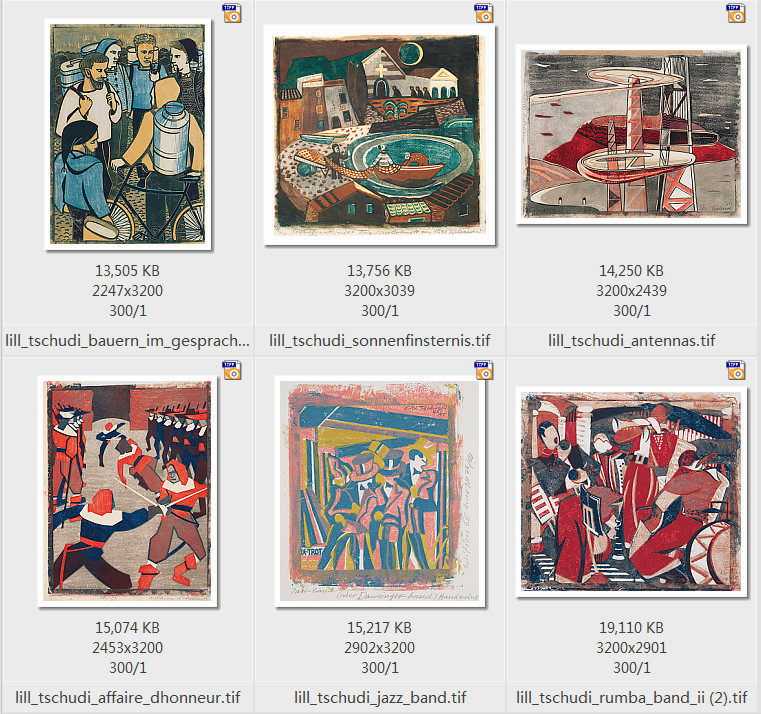This screenshot has height=714, width=761.
Task: Click filename lill_tschudi_rumba_band_ii (2).tif label
Action: pyautogui.click(x=631, y=697)
